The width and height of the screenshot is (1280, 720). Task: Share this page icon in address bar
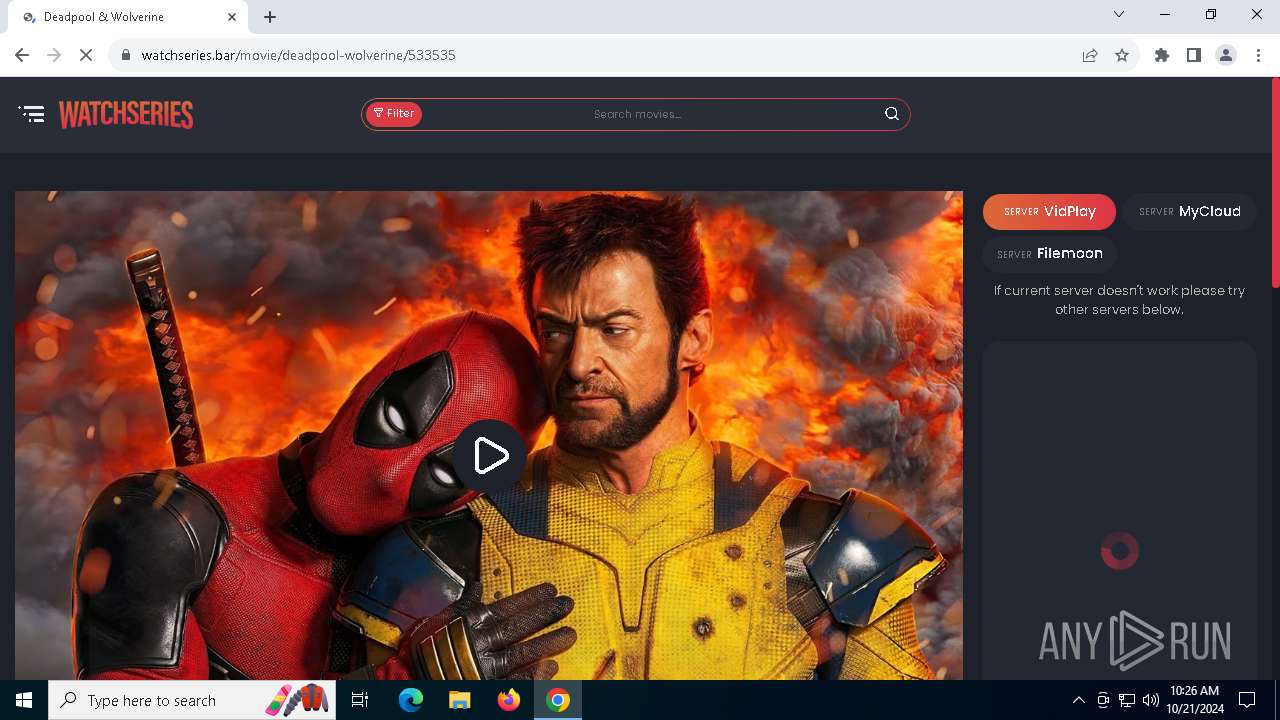tap(1090, 55)
